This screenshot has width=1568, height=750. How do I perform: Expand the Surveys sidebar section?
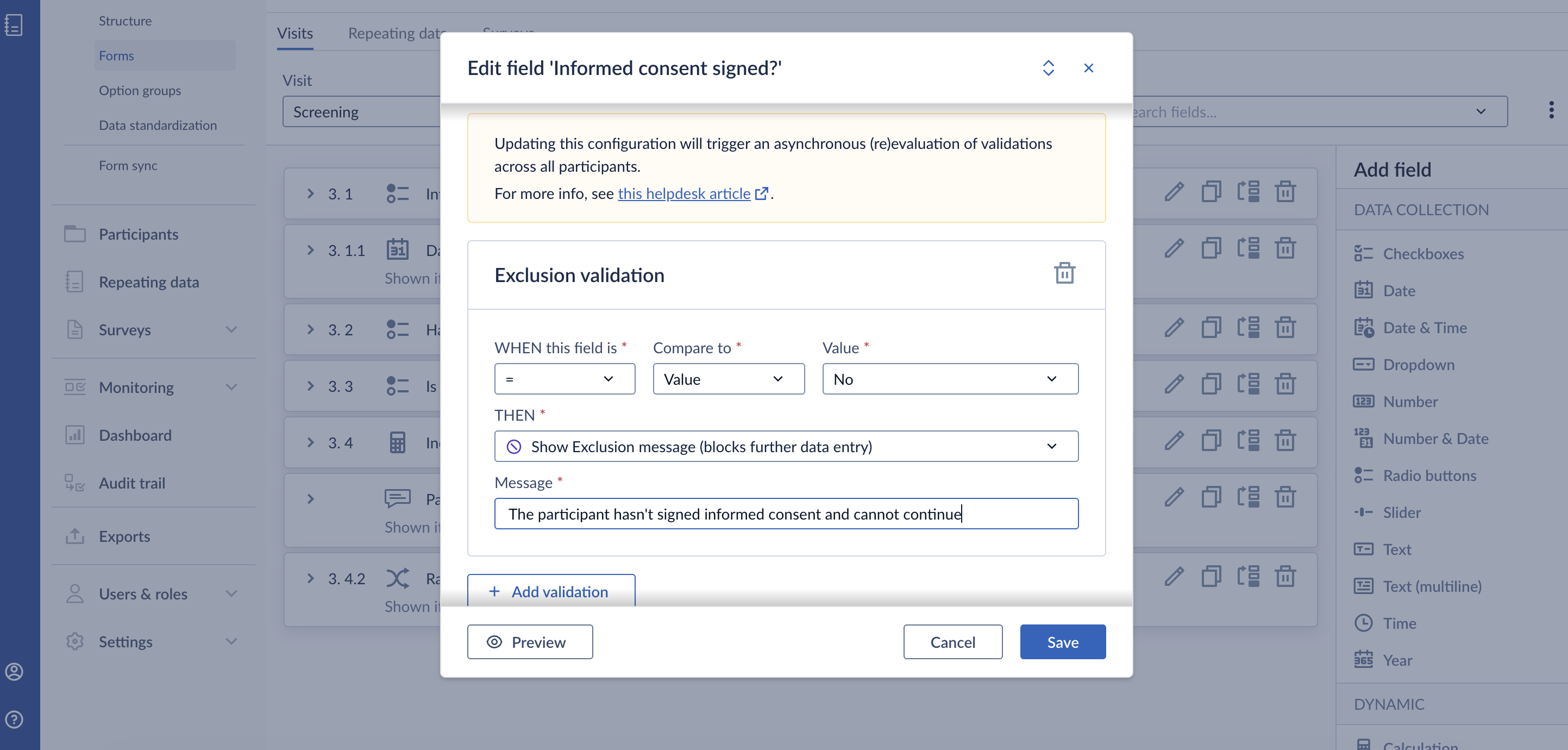pos(231,330)
